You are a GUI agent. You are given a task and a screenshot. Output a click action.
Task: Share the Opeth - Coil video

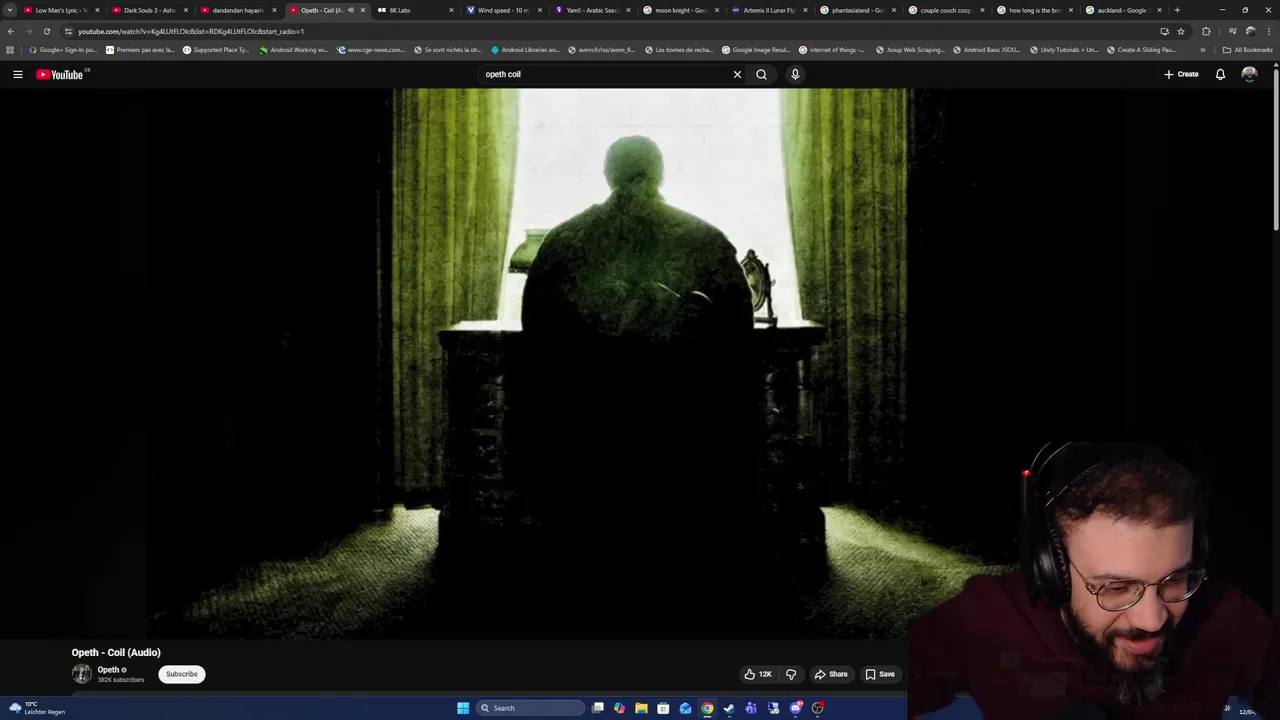click(x=831, y=674)
